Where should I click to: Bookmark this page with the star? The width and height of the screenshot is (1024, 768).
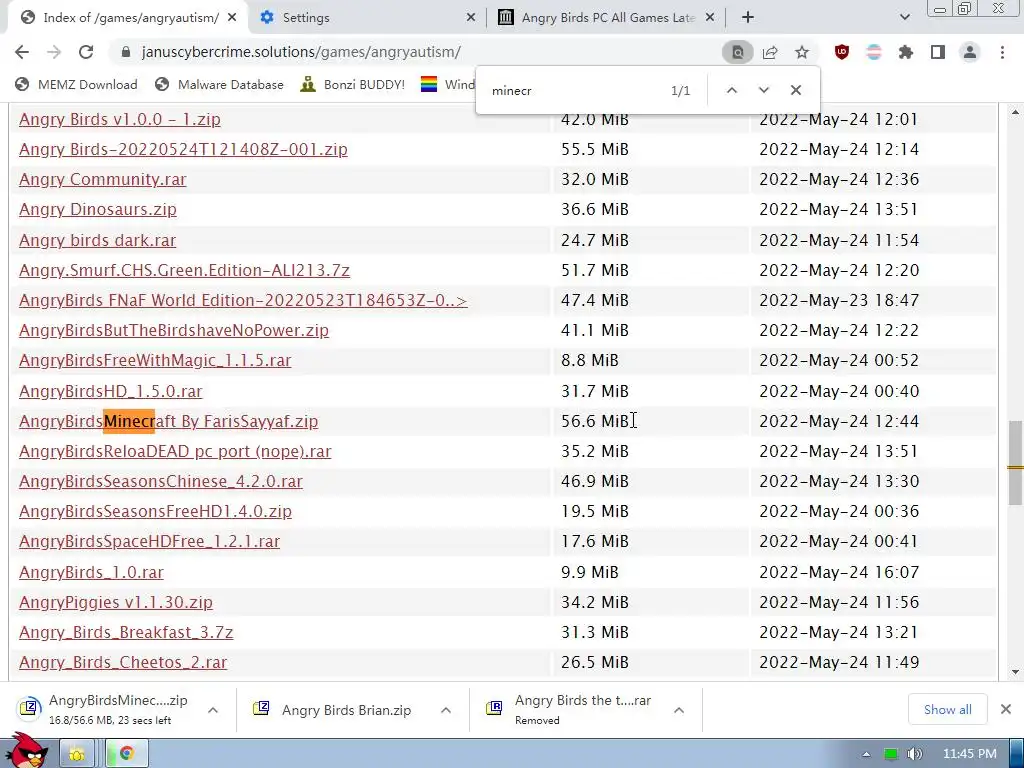coord(802,52)
